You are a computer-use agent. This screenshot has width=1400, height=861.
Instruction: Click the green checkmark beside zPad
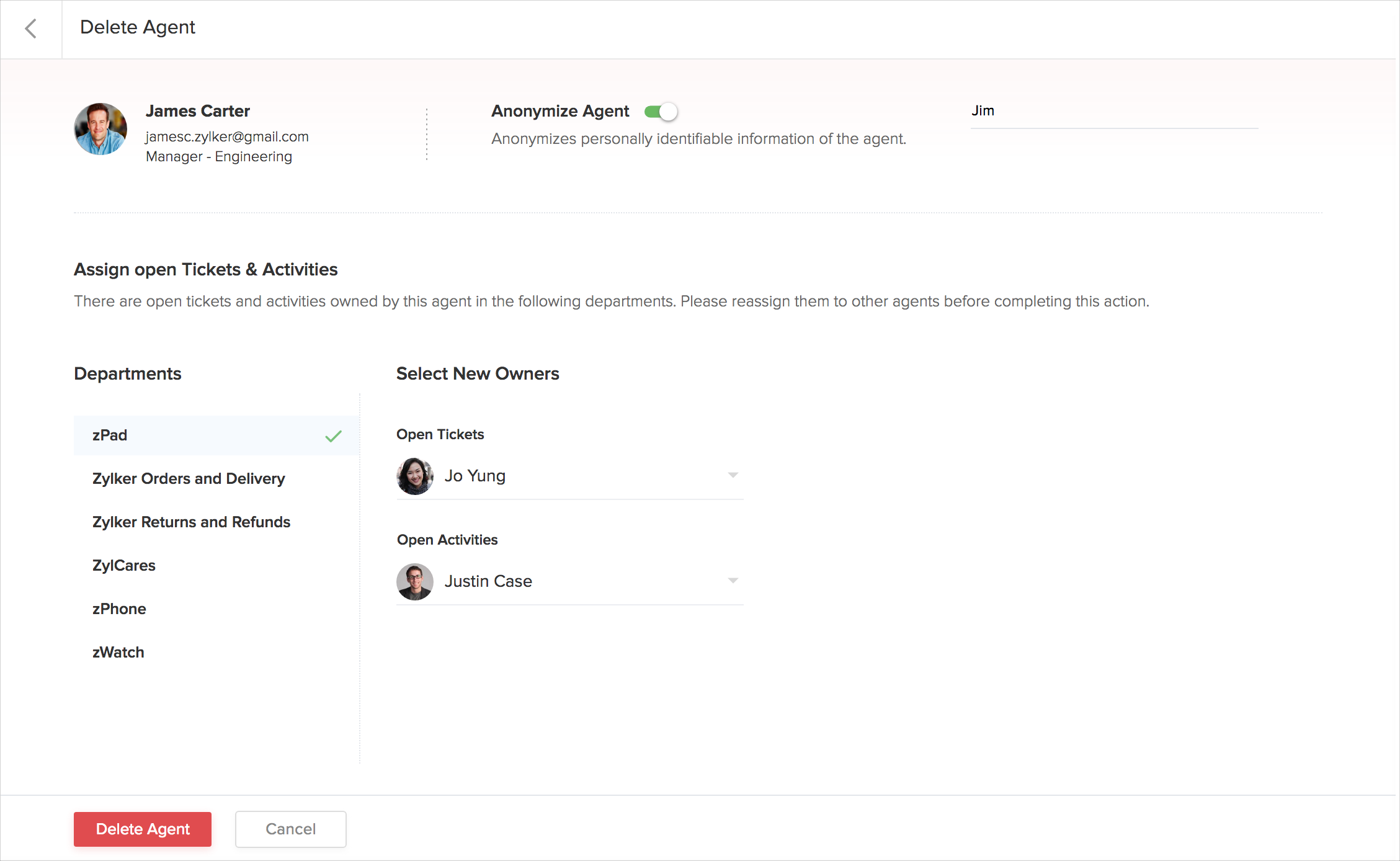tap(334, 436)
